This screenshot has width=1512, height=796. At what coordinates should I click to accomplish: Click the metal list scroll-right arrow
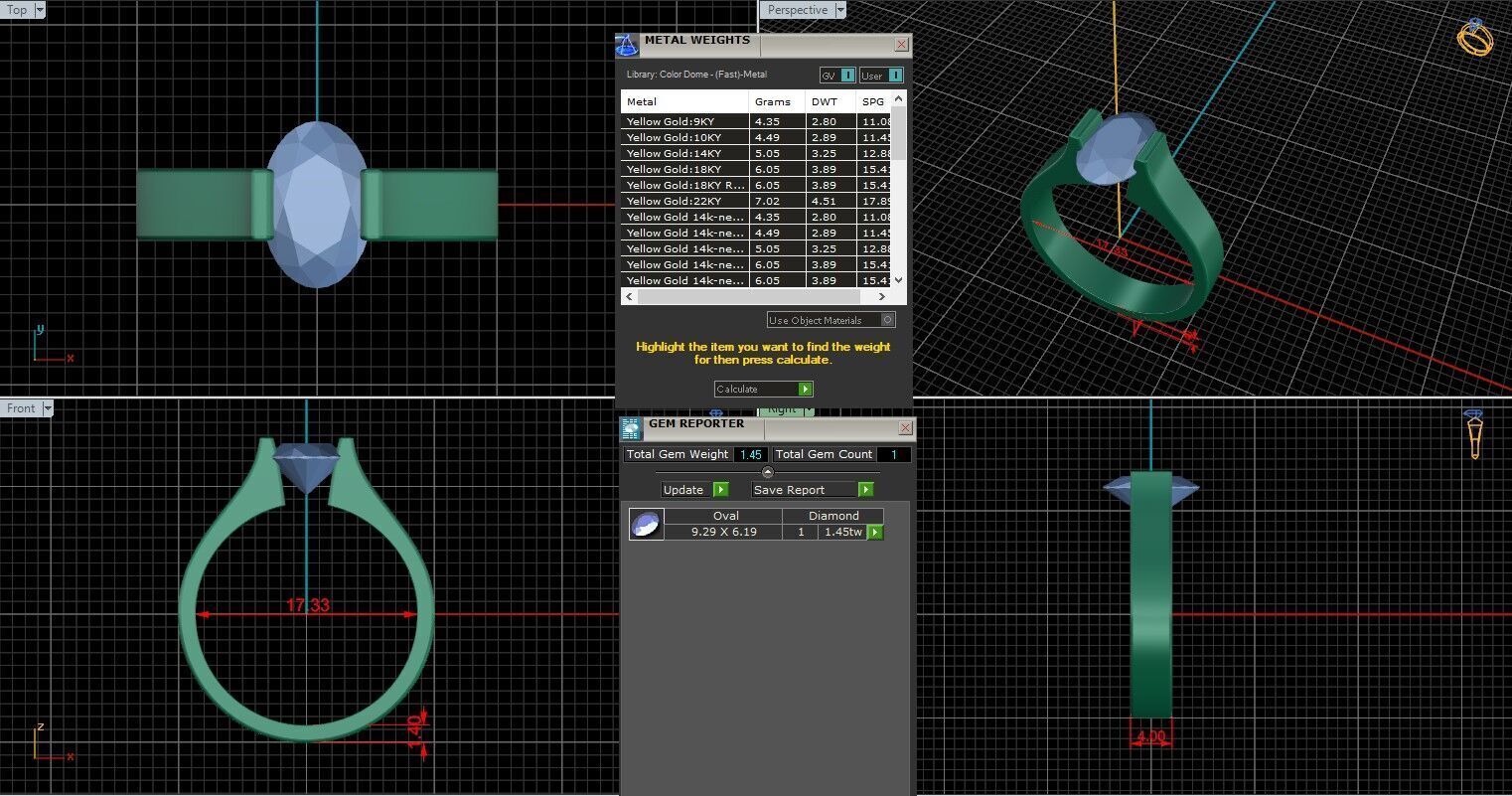881,296
